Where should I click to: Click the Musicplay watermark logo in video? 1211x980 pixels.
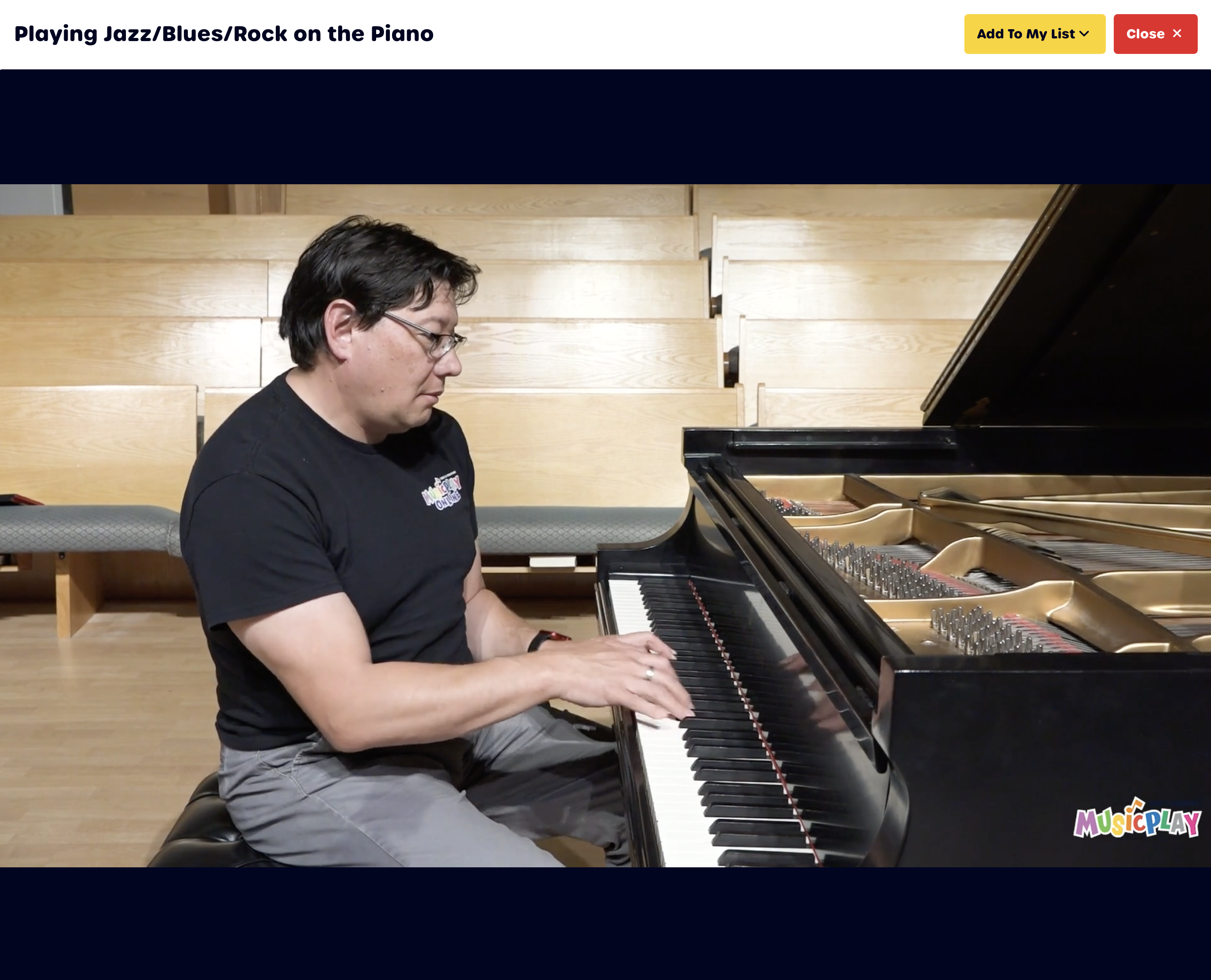(x=1136, y=818)
